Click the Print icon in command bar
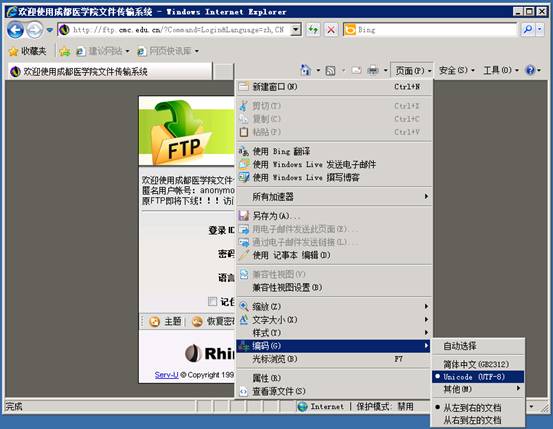Viewport: 553px width, 429px height. (x=373, y=71)
